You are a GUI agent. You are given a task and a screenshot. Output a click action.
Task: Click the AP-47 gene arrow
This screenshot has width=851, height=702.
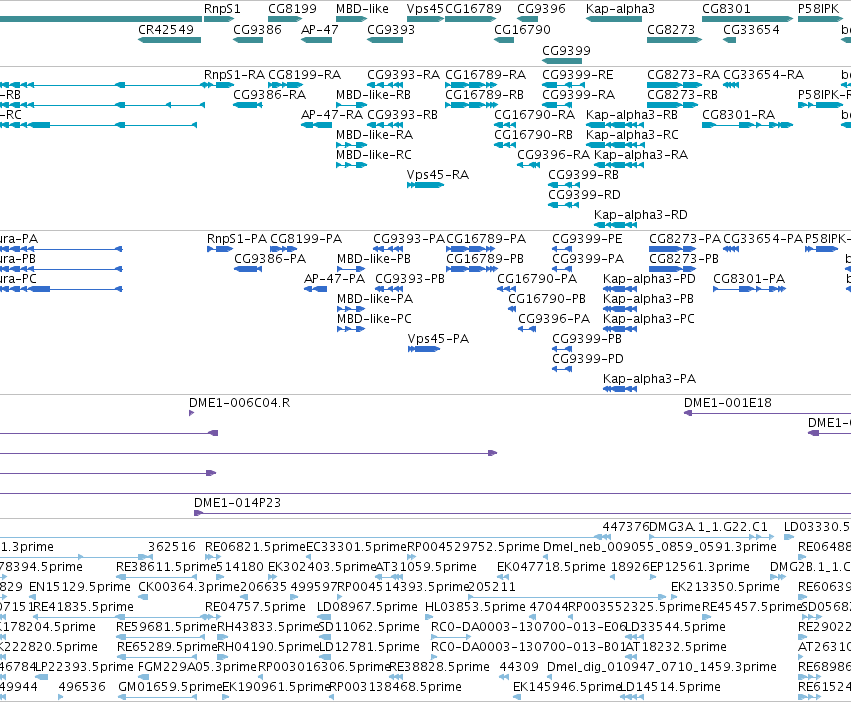pos(316,40)
